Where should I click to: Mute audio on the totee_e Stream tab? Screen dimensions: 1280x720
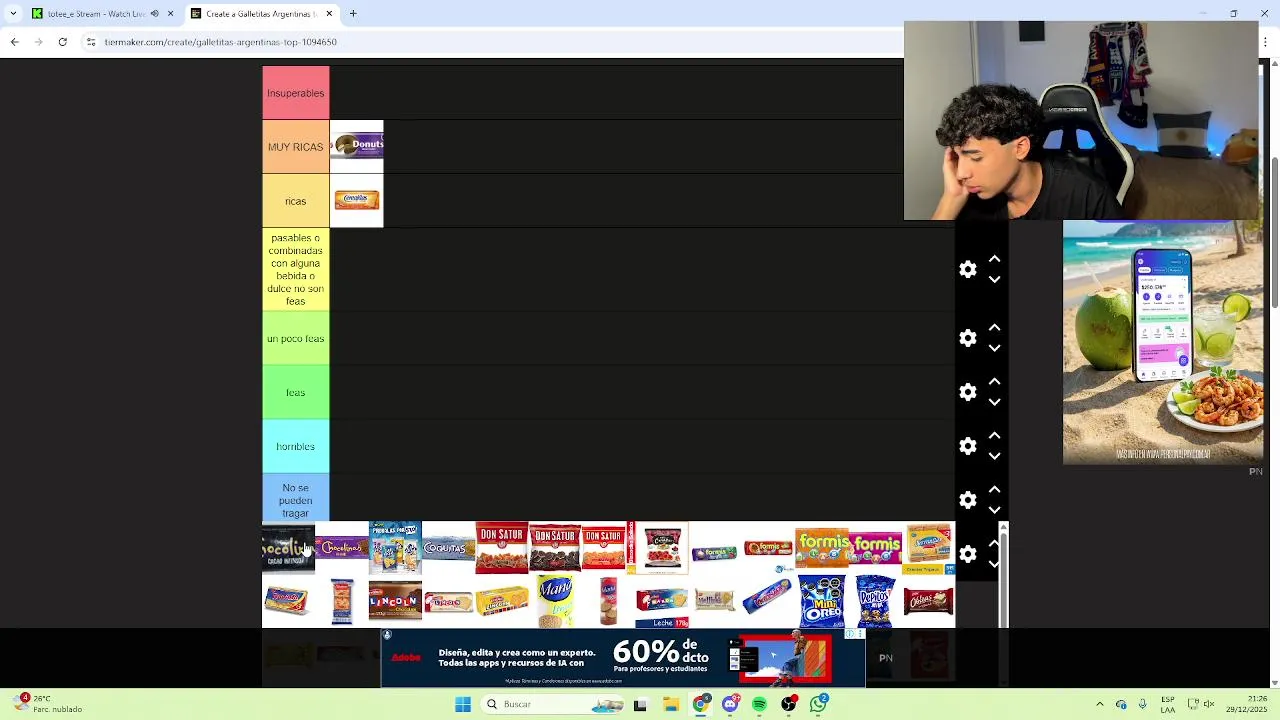(154, 14)
